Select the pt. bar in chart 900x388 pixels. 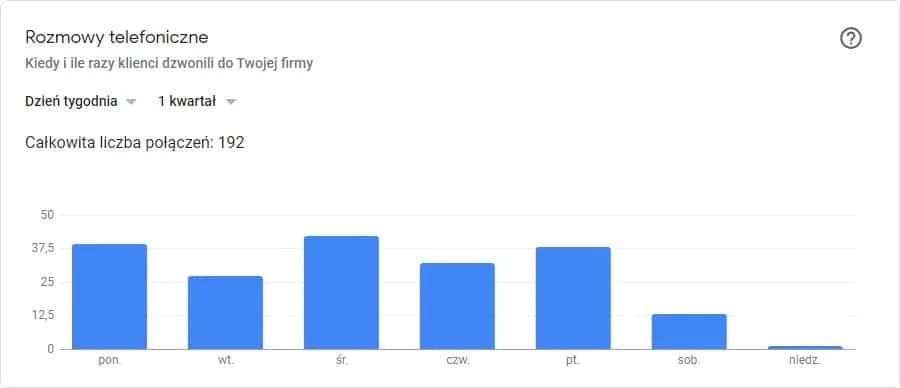pos(573,298)
